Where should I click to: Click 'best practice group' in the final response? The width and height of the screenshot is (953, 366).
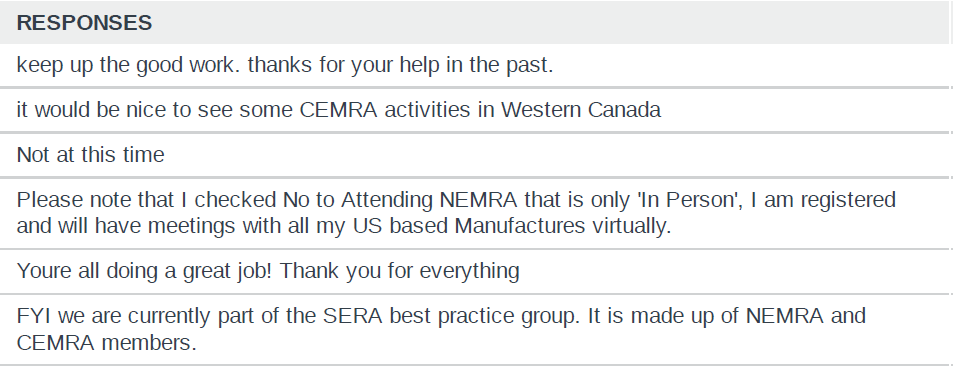[486, 318]
